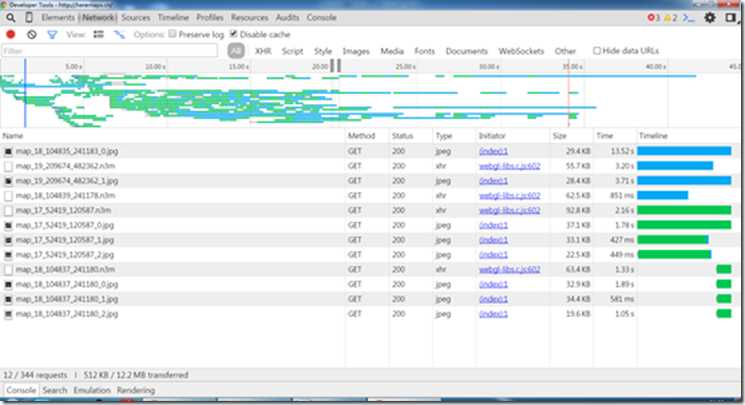Switch to the drawer Emulation tab
This screenshot has height=405, width=745.
click(92, 390)
